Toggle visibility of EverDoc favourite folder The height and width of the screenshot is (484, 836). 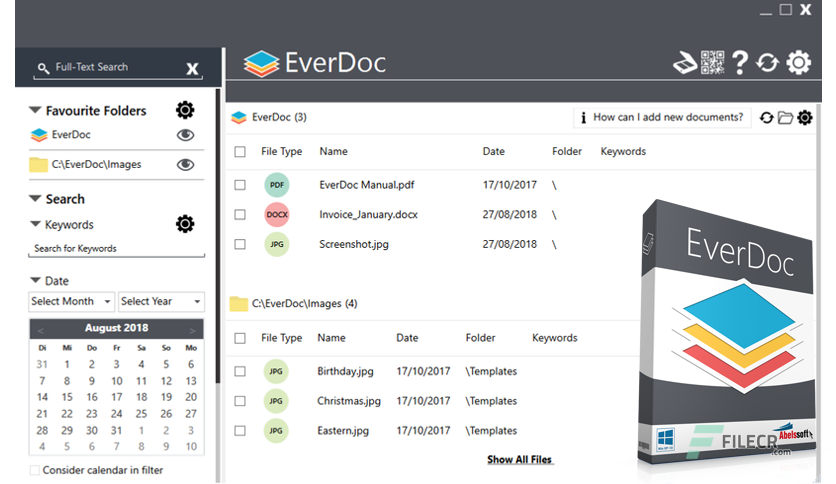pyautogui.click(x=185, y=135)
